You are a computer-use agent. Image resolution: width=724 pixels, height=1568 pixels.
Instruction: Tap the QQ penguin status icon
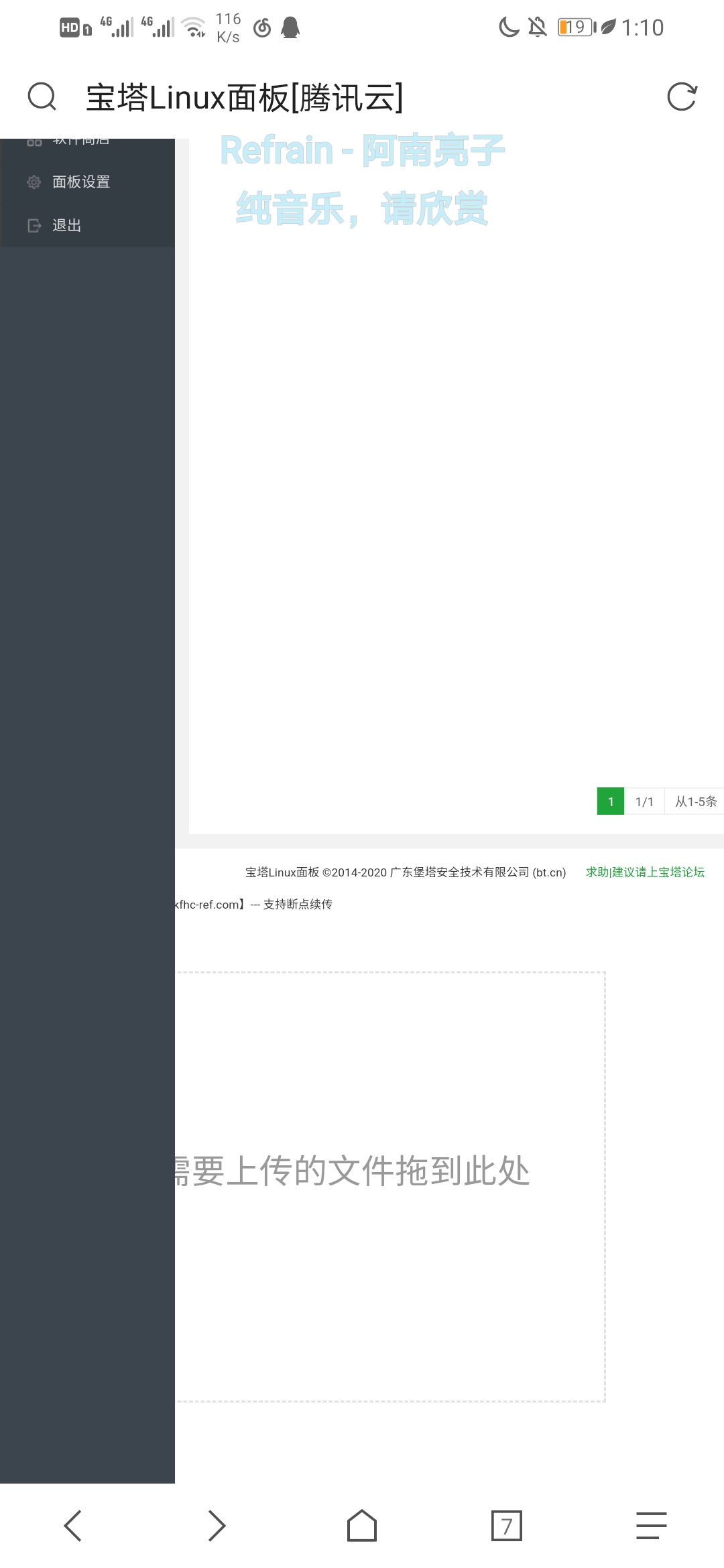(290, 27)
